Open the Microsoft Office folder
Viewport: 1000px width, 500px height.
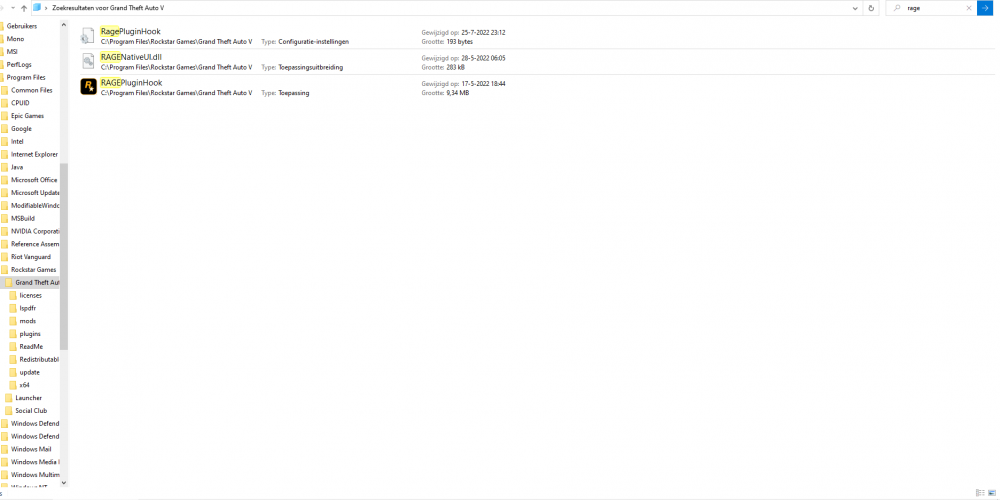point(34,180)
